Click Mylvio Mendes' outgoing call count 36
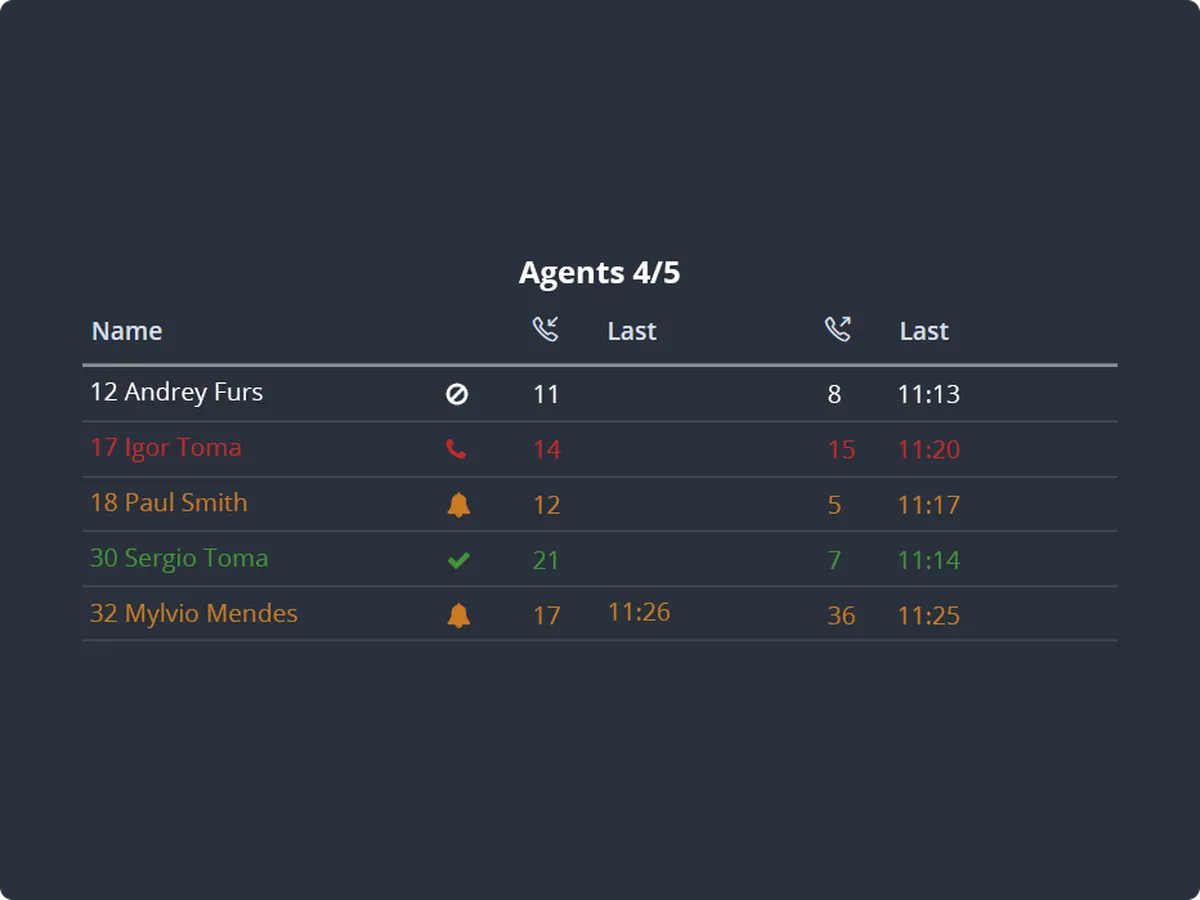 click(841, 616)
